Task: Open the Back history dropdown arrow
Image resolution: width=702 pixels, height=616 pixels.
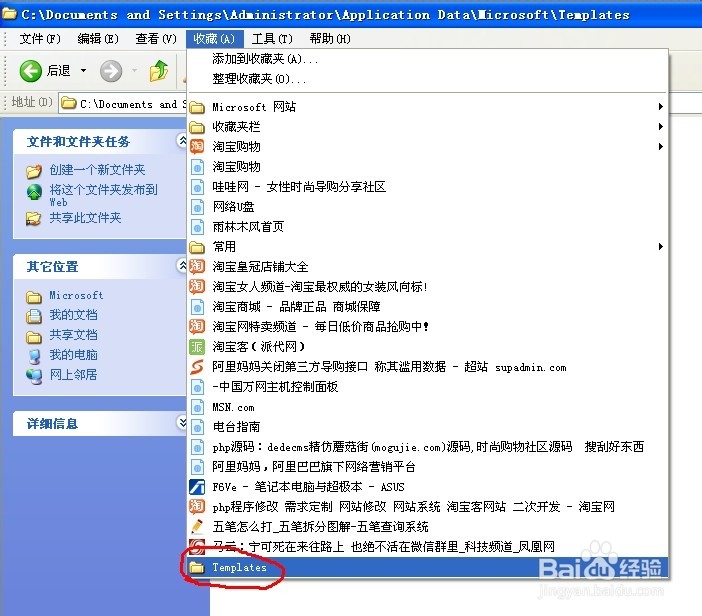Action: (x=83, y=71)
